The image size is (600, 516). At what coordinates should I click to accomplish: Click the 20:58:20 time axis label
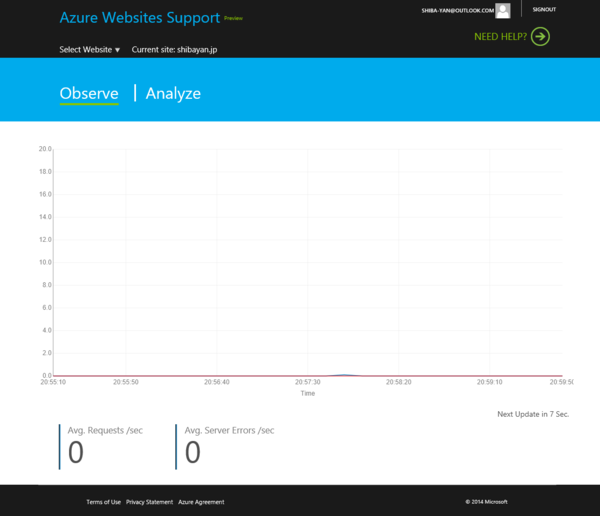399,382
